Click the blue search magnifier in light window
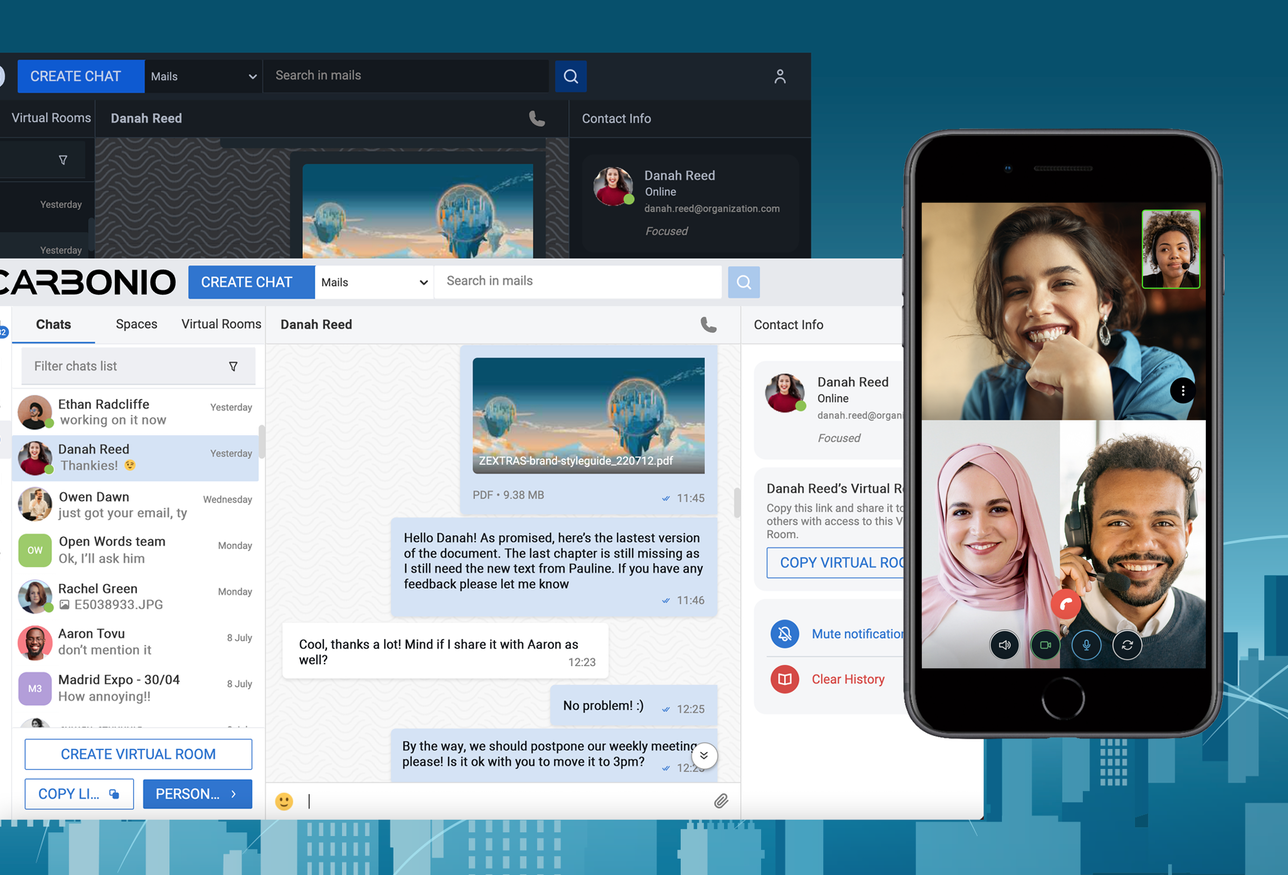The width and height of the screenshot is (1288, 875). pyautogui.click(x=743, y=282)
